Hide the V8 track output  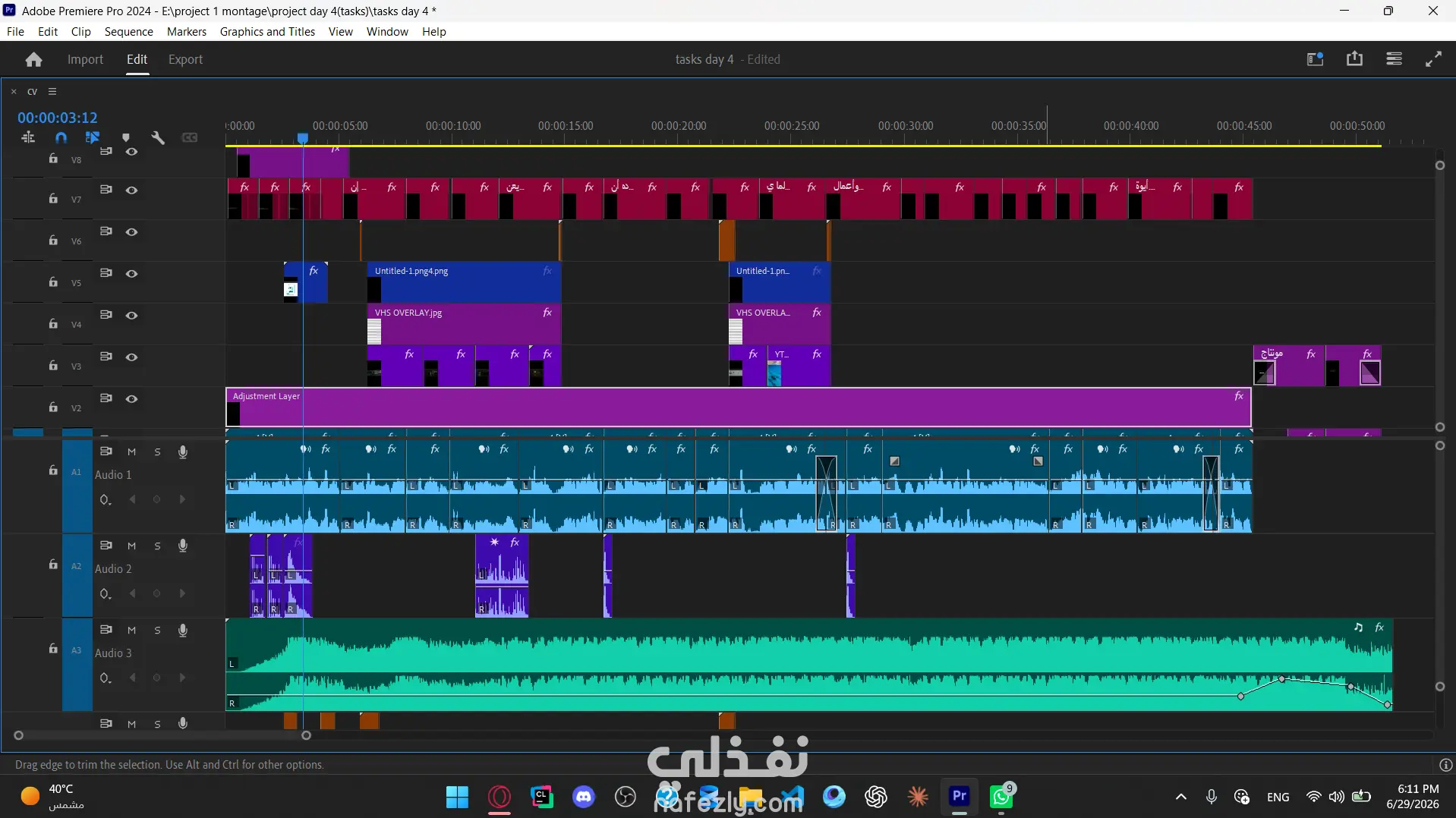pos(131,152)
